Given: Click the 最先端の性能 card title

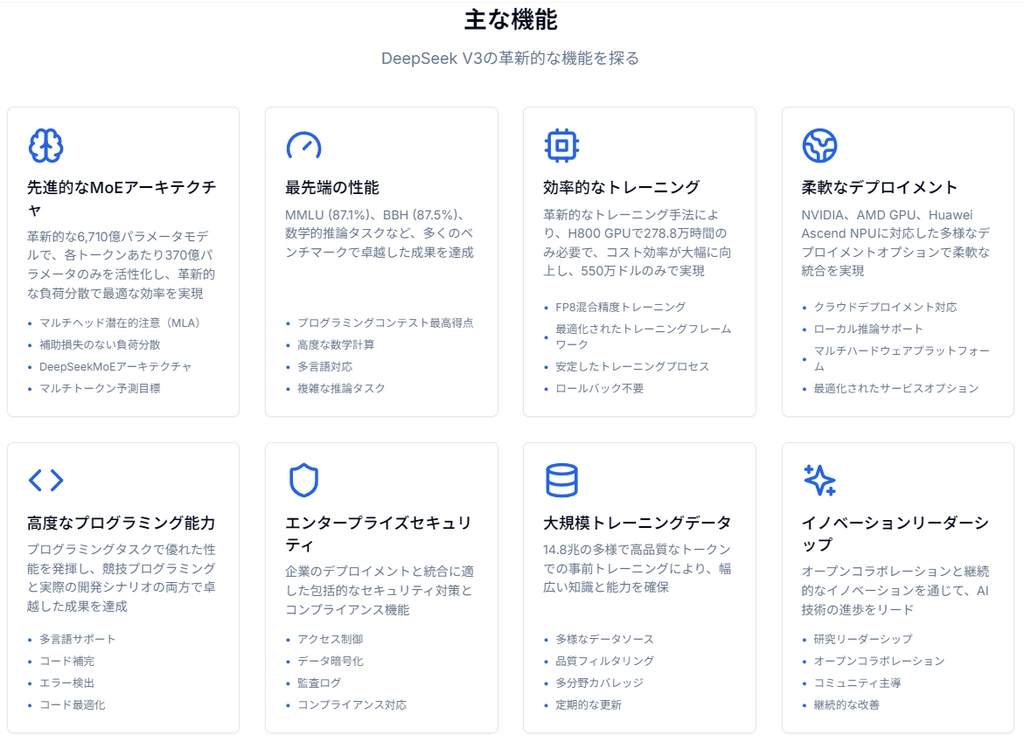Looking at the screenshot, I should 332,187.
